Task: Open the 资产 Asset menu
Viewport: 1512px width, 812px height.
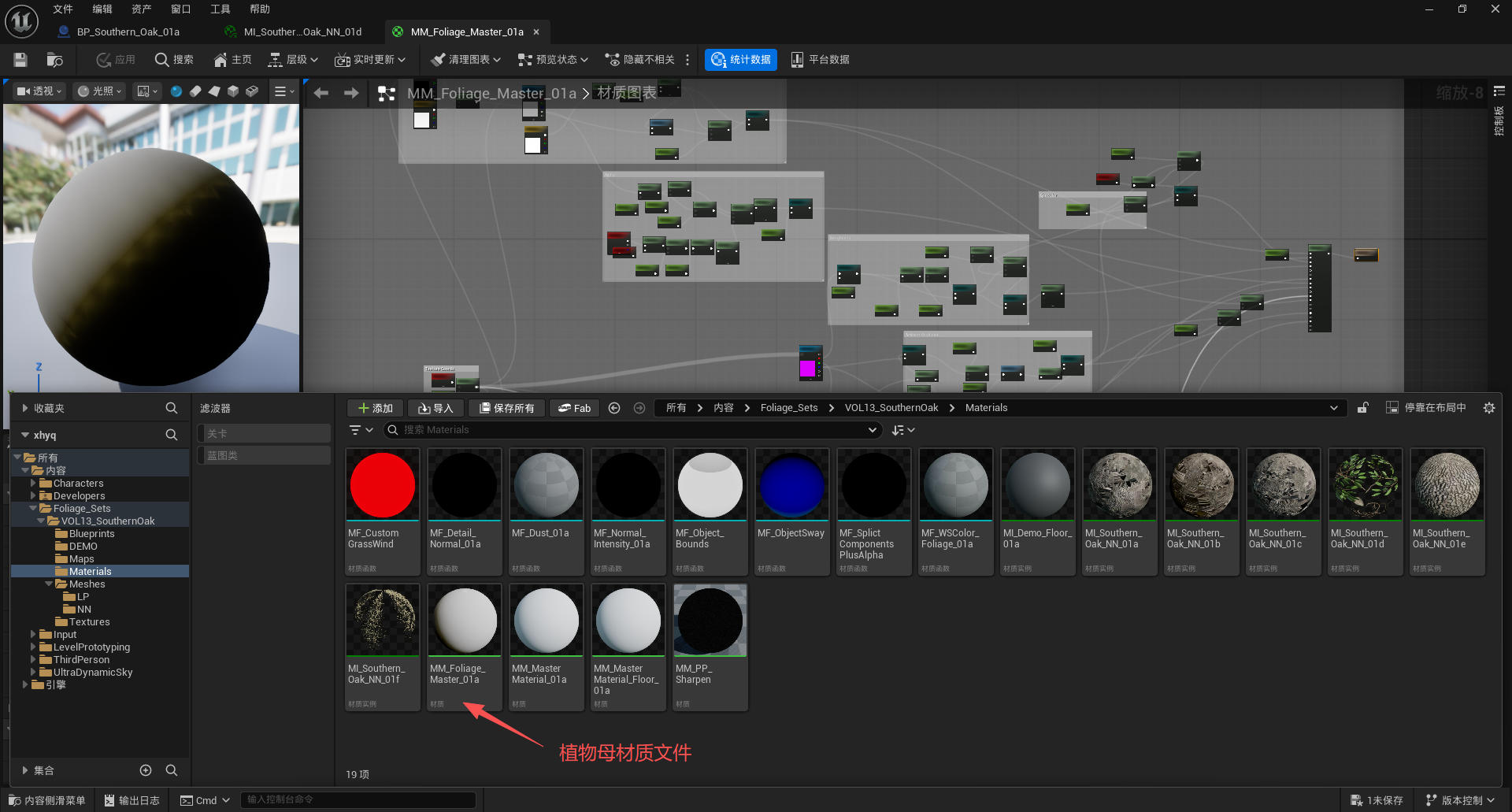Action: click(142, 9)
